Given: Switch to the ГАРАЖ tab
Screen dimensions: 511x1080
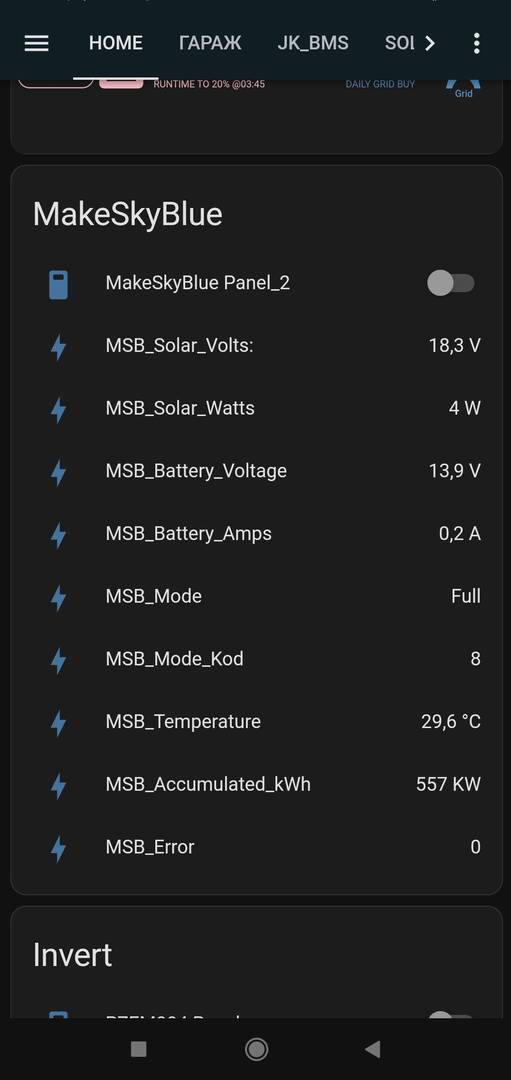Looking at the screenshot, I should tap(210, 43).
